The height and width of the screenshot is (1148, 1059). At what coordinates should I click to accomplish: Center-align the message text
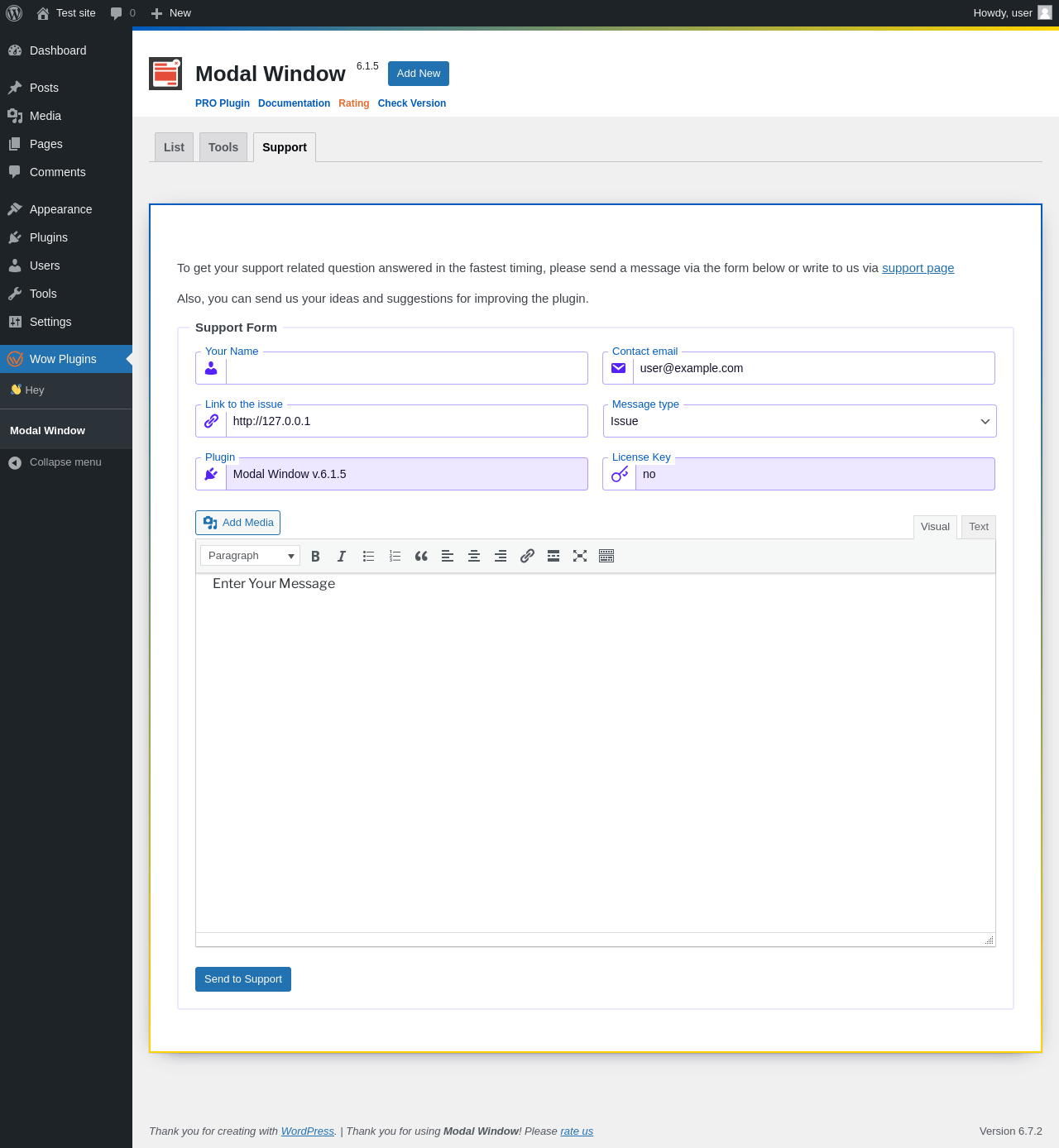(474, 557)
